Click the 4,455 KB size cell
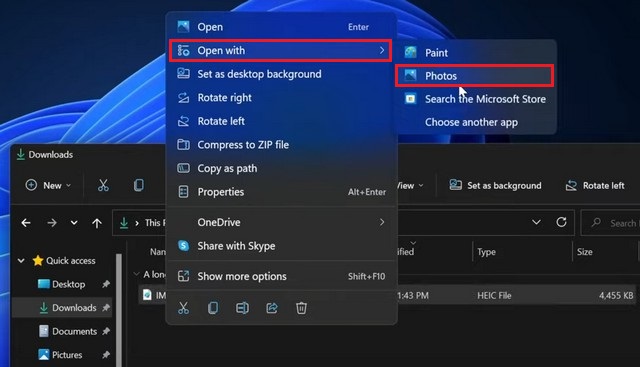Screen dimensions: 640x367 [x=616, y=296]
